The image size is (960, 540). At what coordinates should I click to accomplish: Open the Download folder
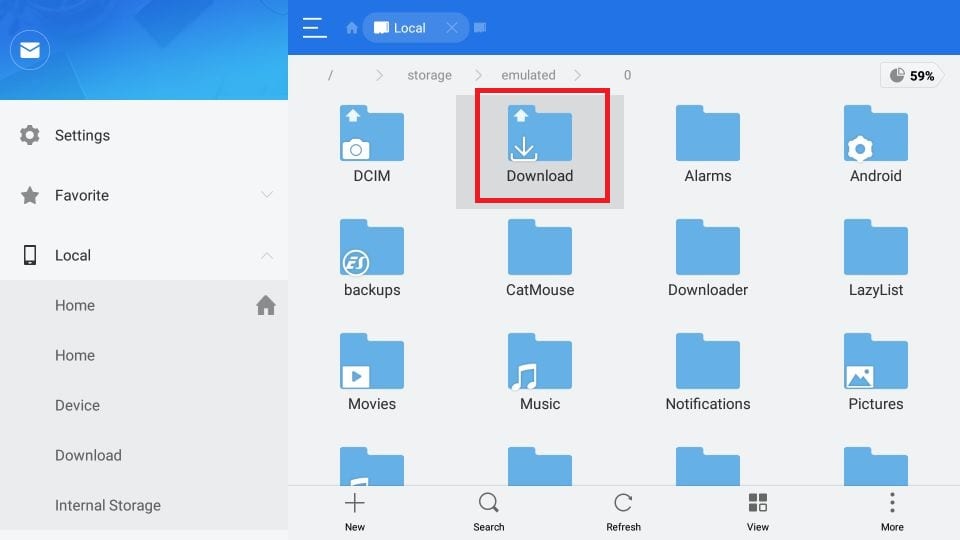539,144
